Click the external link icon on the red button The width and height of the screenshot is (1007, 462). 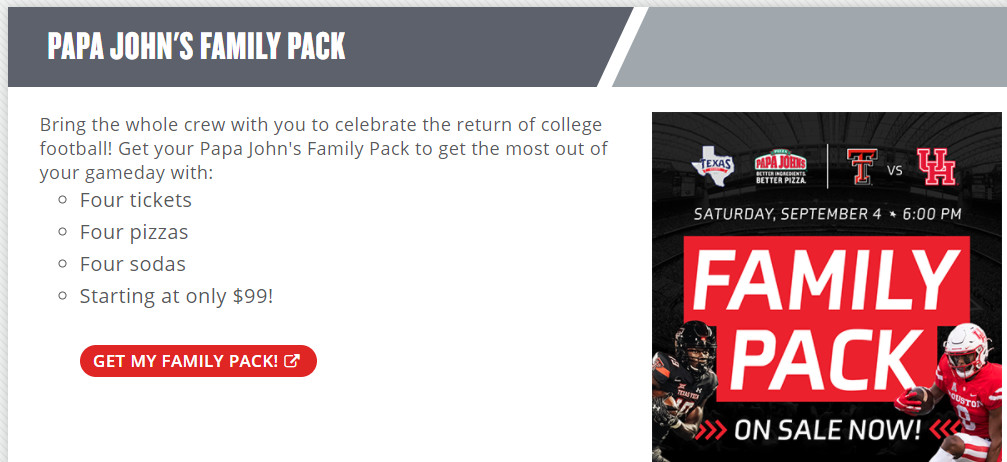pyautogui.click(x=292, y=361)
